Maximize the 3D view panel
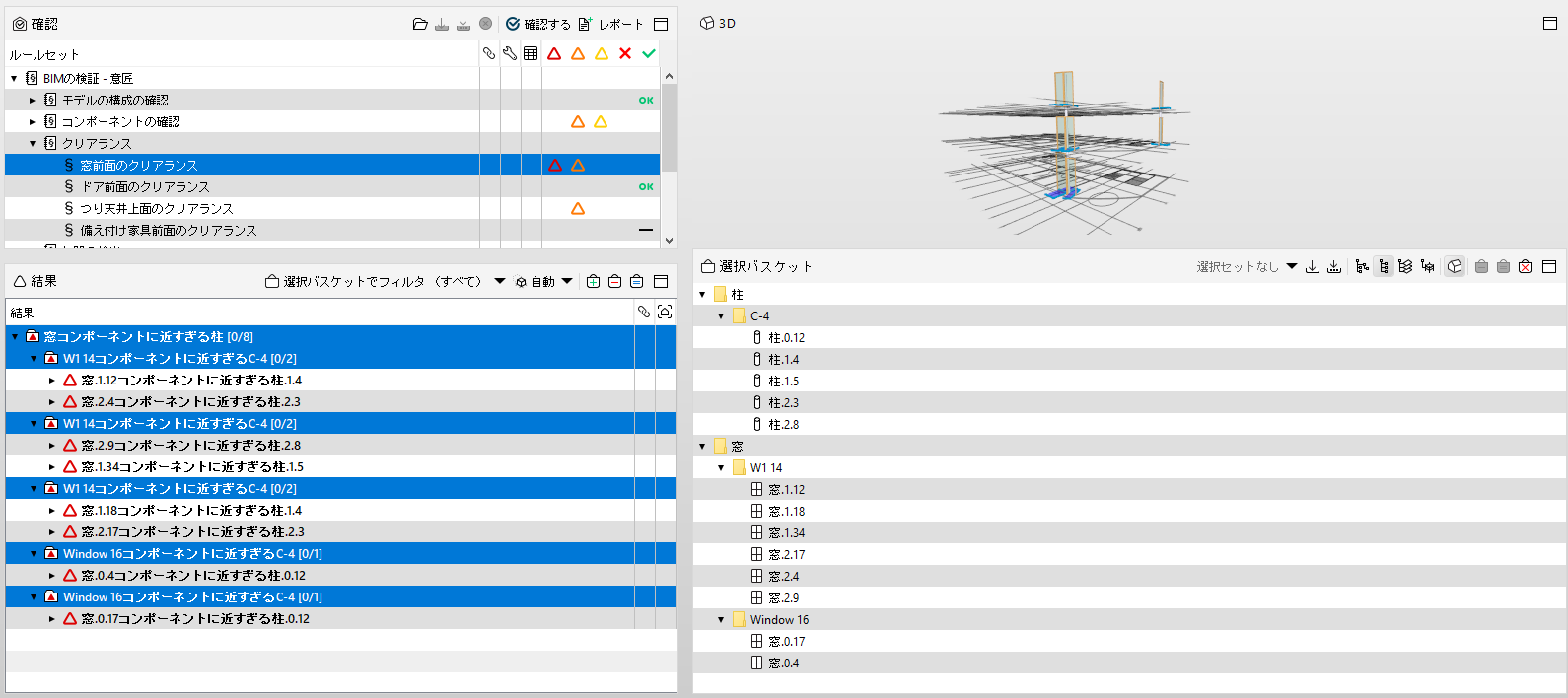 1550,23
